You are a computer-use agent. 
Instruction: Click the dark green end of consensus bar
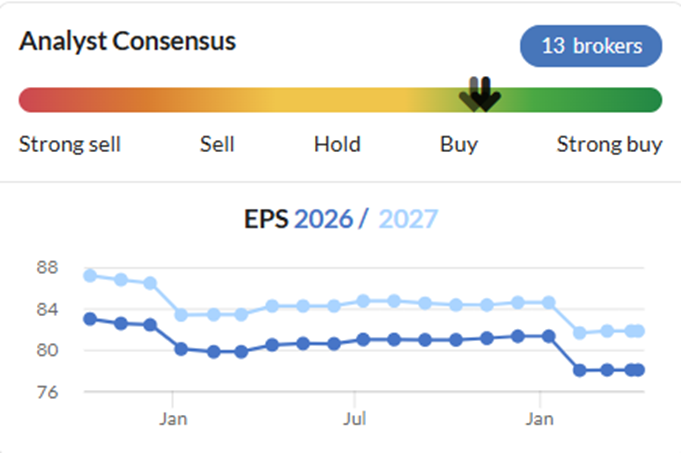coord(648,100)
